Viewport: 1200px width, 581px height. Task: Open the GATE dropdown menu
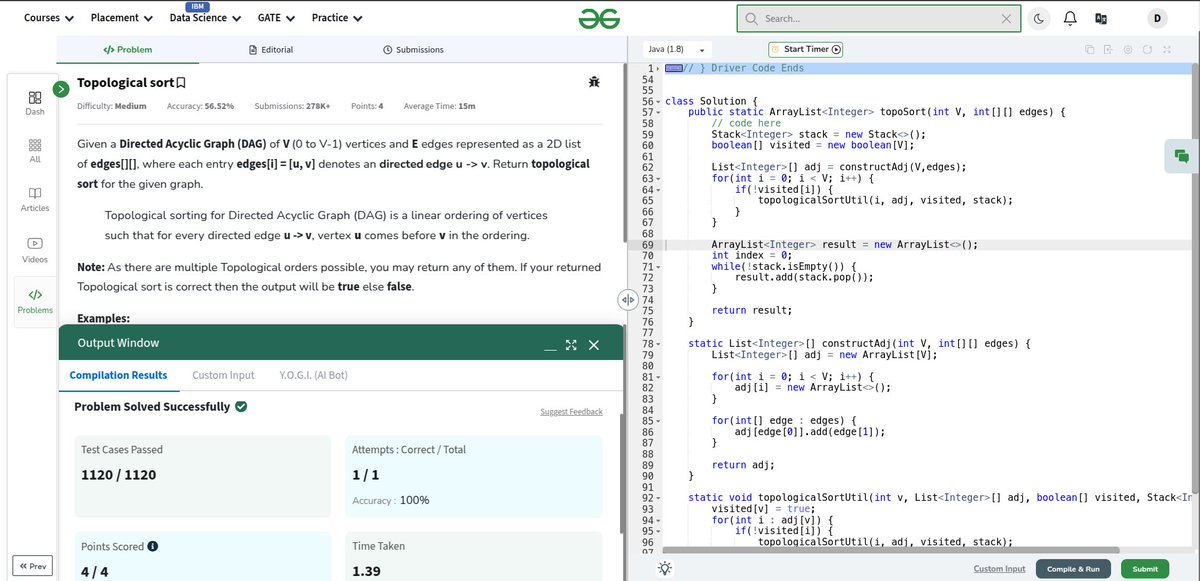[x=276, y=18]
